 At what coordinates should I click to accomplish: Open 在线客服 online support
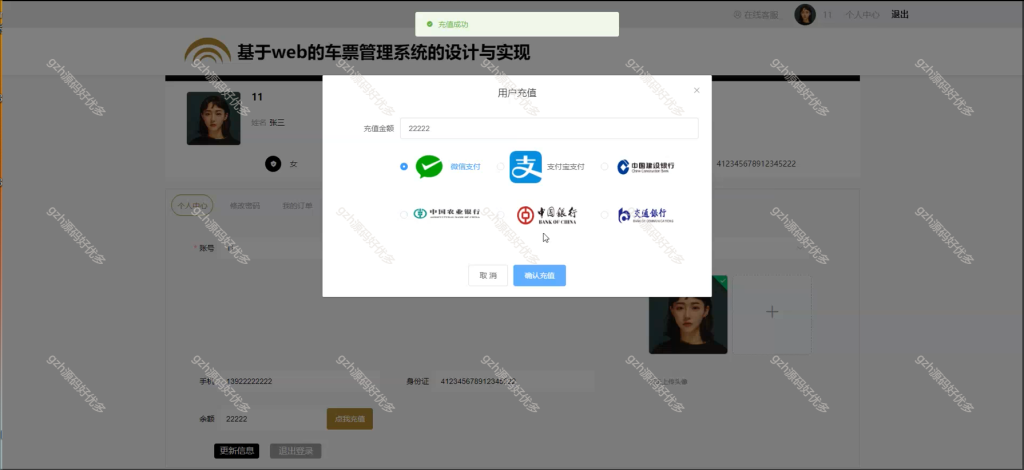pyautogui.click(x=756, y=15)
